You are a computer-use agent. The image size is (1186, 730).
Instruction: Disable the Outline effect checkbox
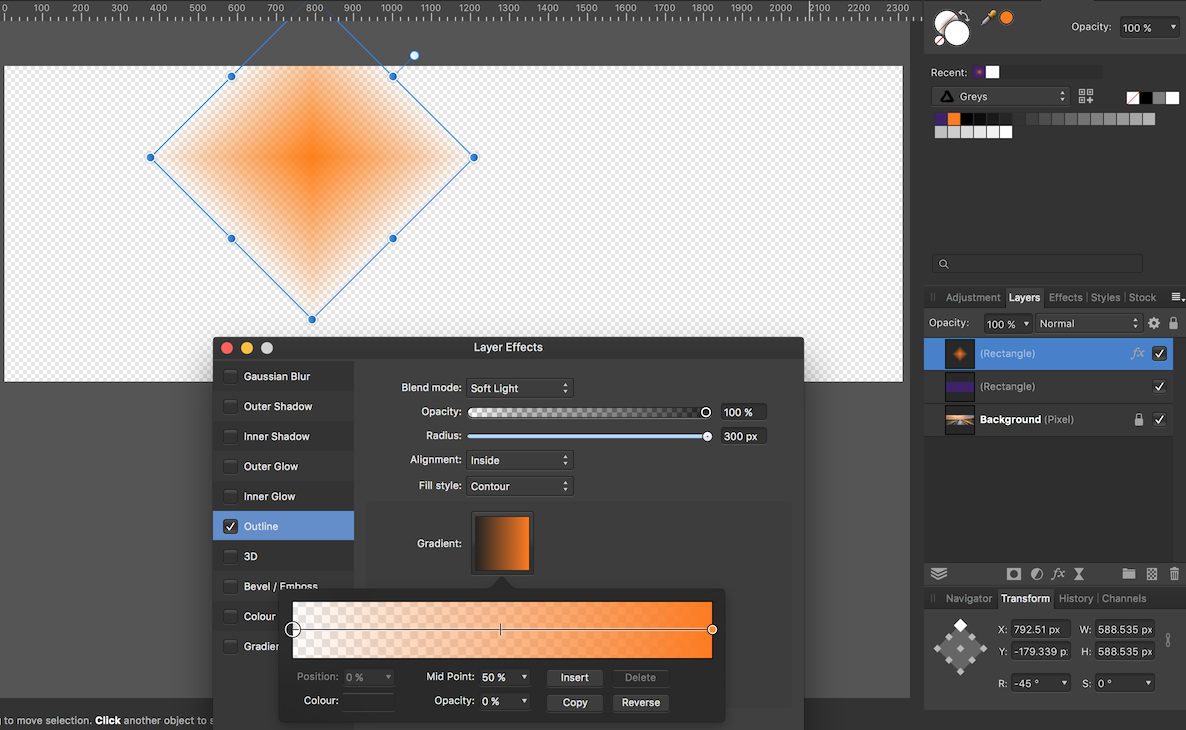click(x=232, y=525)
